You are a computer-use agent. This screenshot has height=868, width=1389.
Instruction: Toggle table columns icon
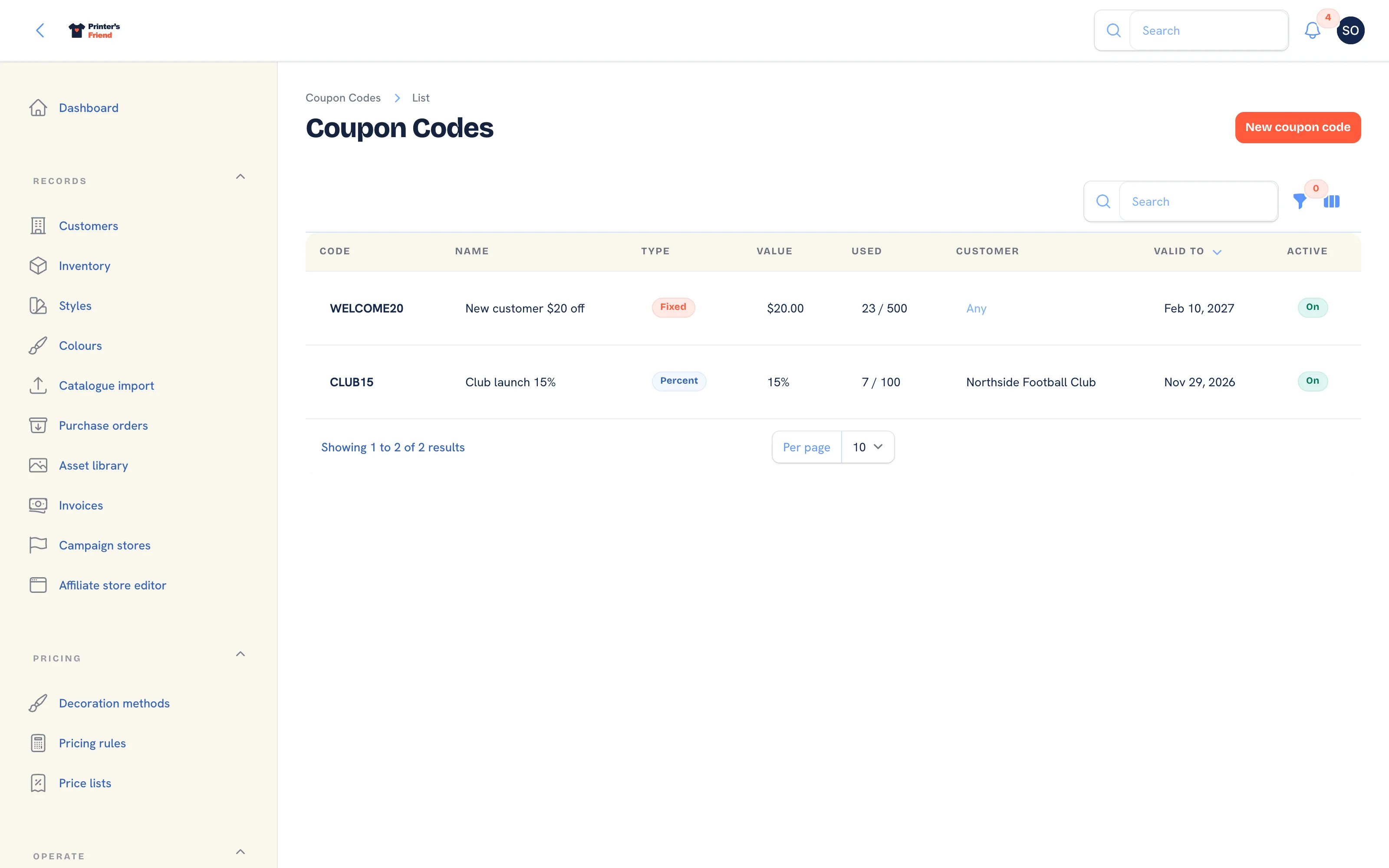point(1331,201)
